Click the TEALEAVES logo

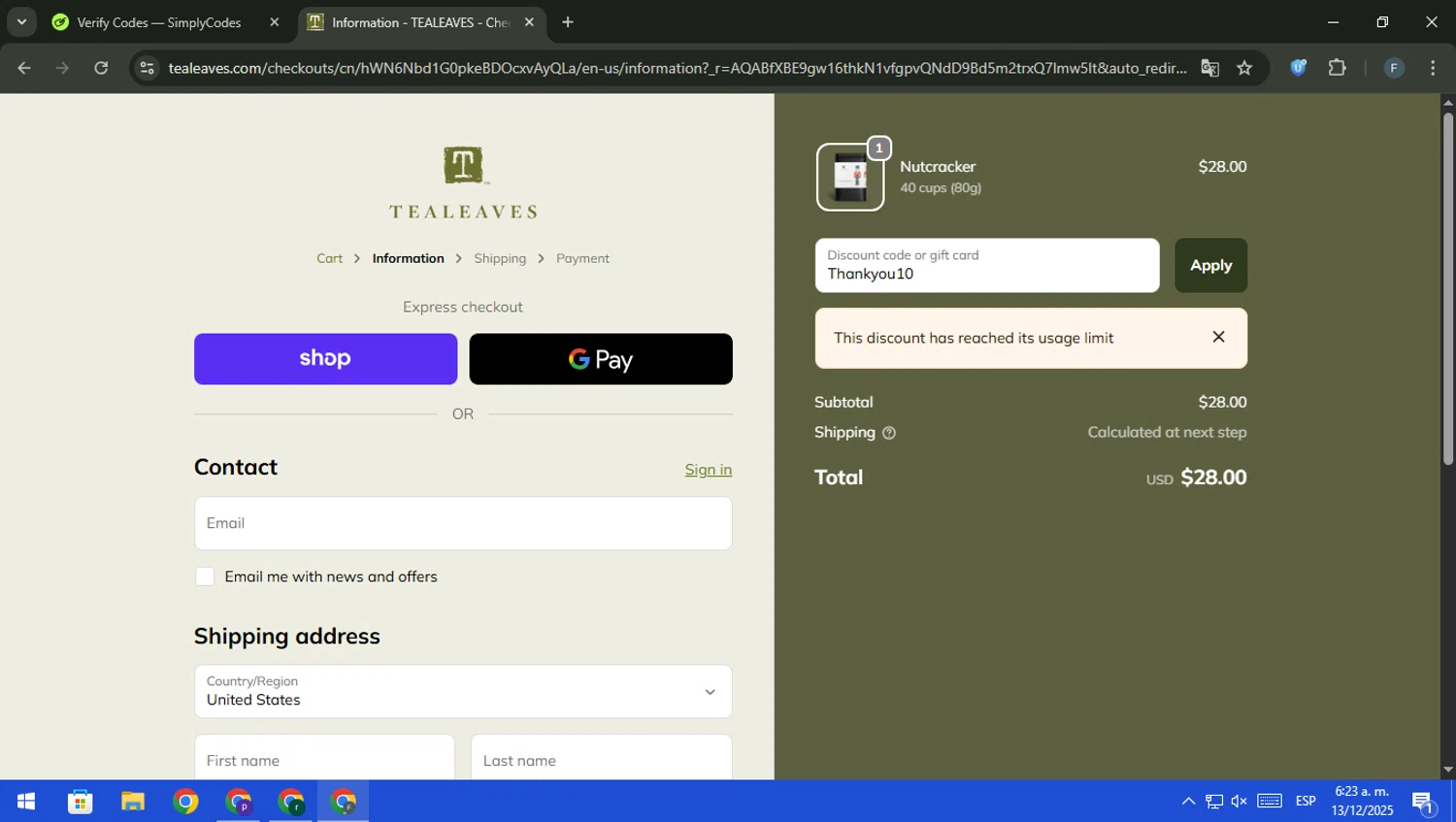pyautogui.click(x=463, y=182)
